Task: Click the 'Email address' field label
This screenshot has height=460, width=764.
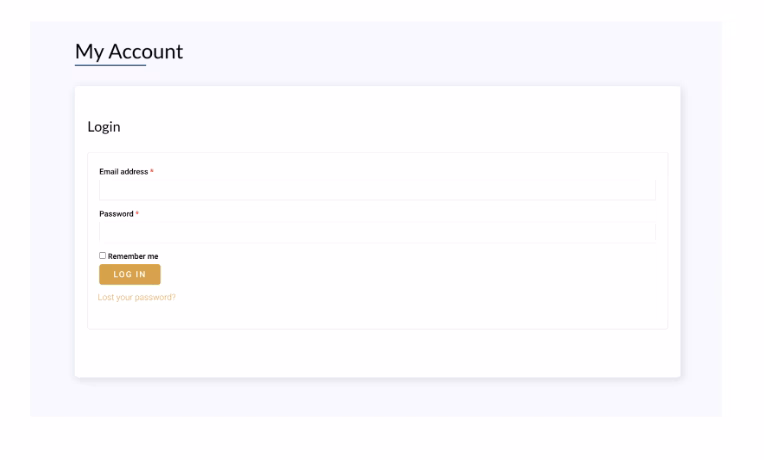Action: click(x=123, y=172)
